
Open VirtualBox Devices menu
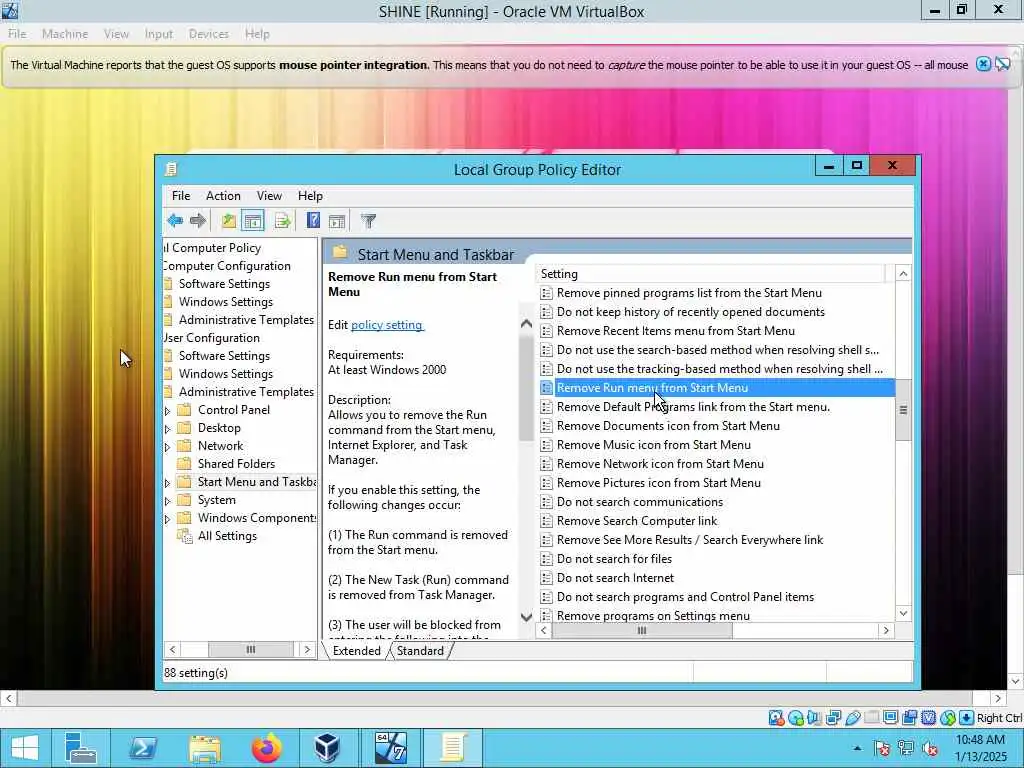pos(208,34)
